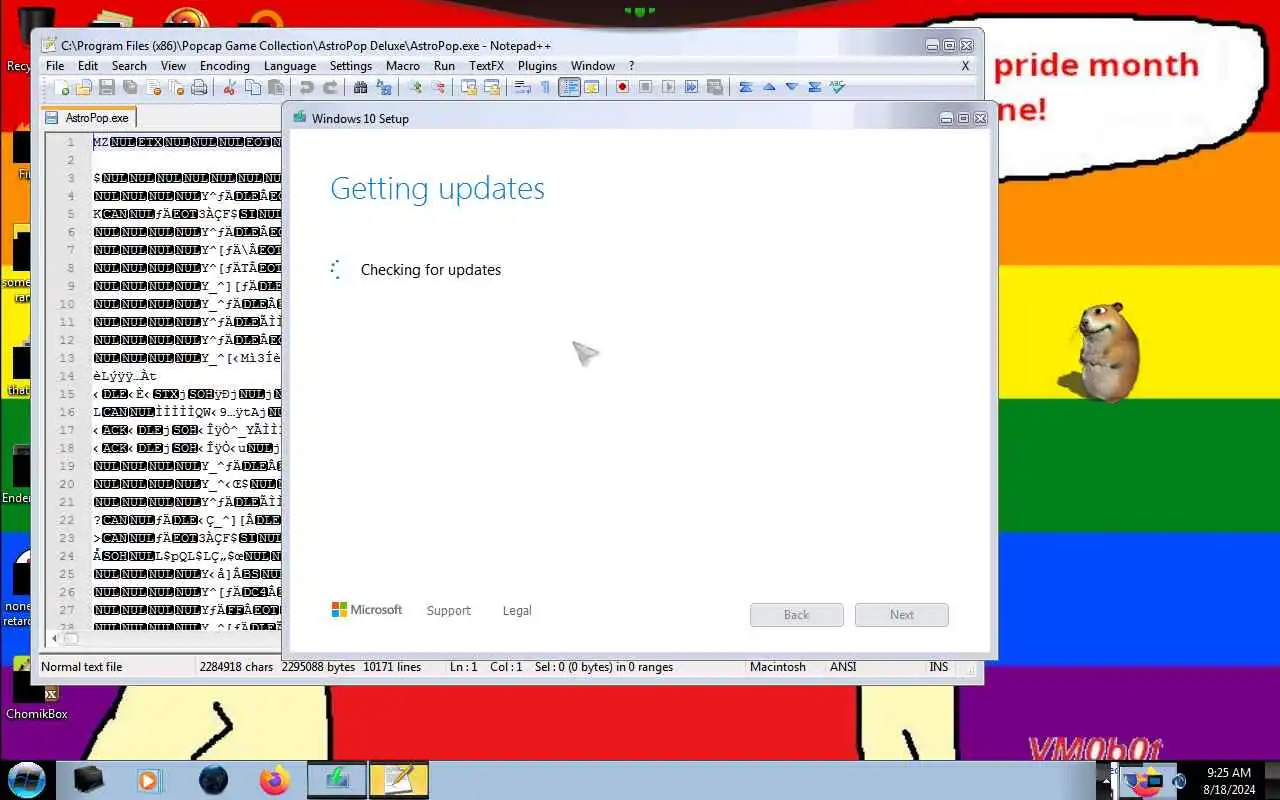
Task: Synchronize vertical scrolling
Action: click(468, 87)
